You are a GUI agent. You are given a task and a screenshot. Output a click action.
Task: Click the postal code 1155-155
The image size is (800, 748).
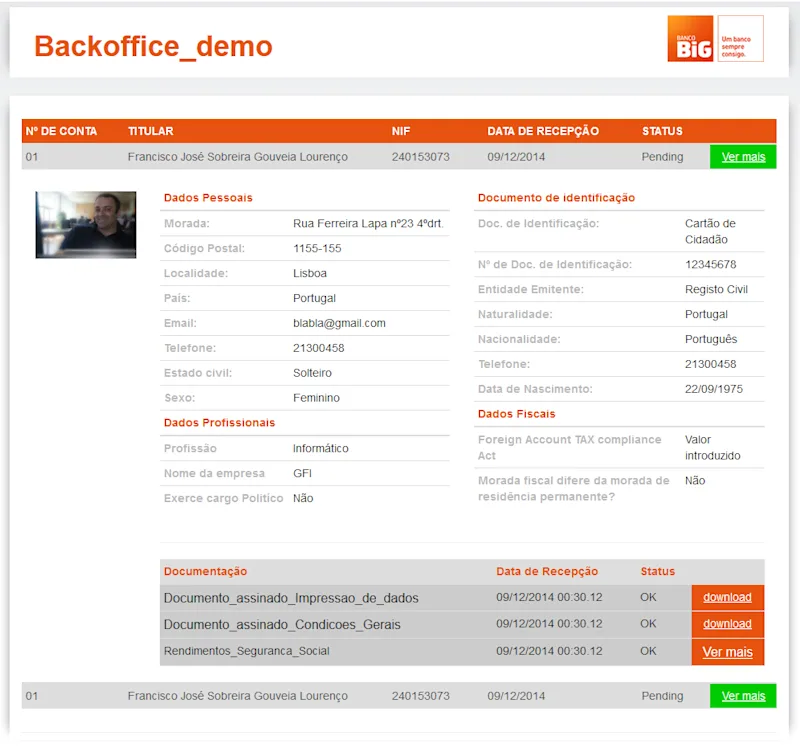coord(317,248)
